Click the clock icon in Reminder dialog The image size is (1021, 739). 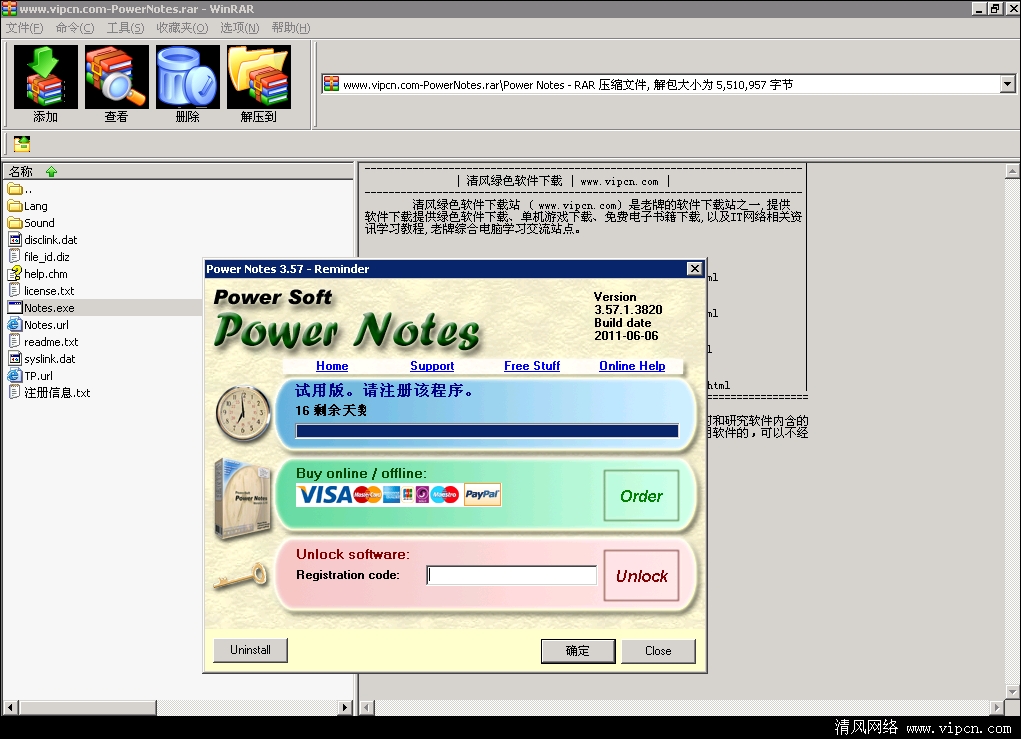pos(243,413)
